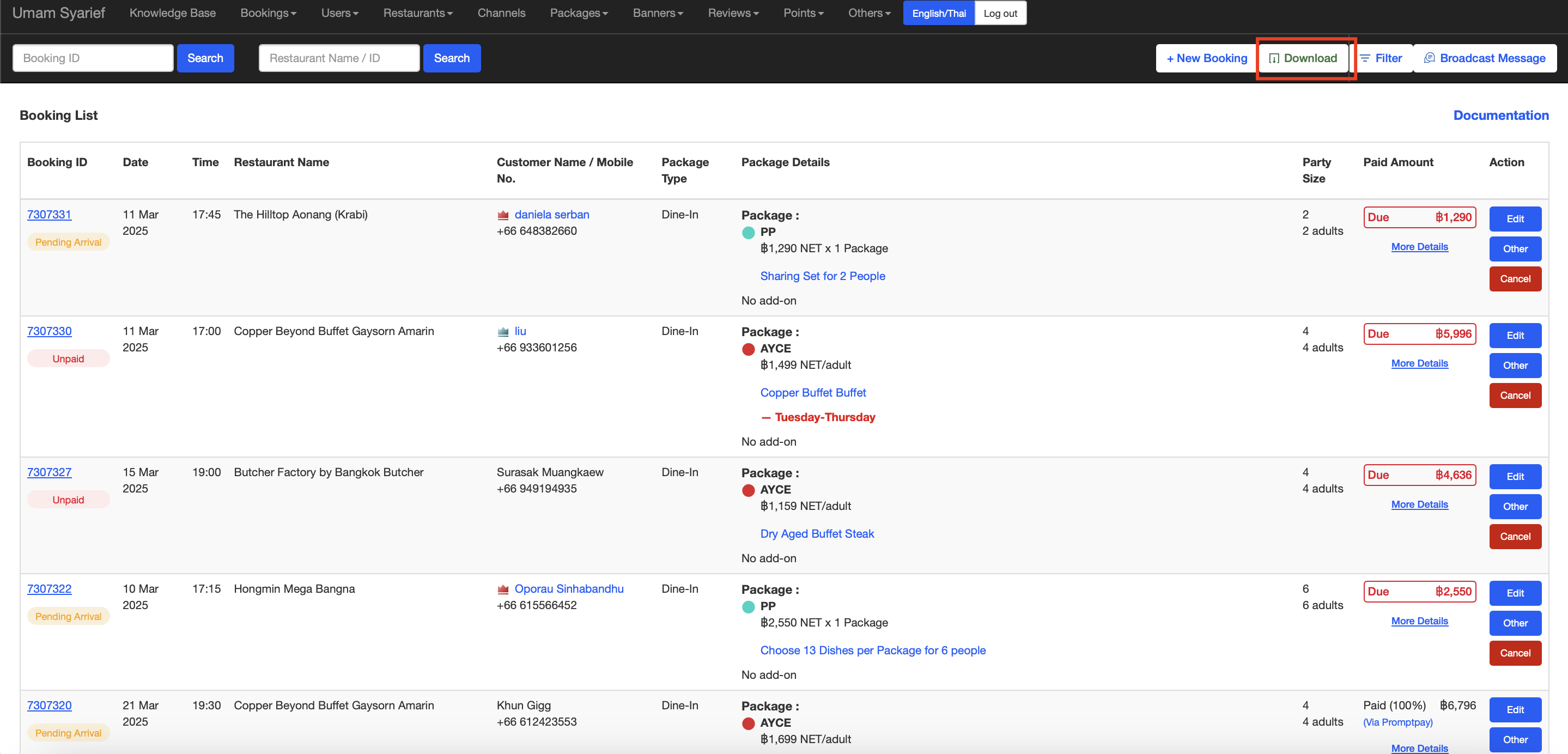
Task: Click red crown icon beside daniela serban
Action: click(503, 215)
